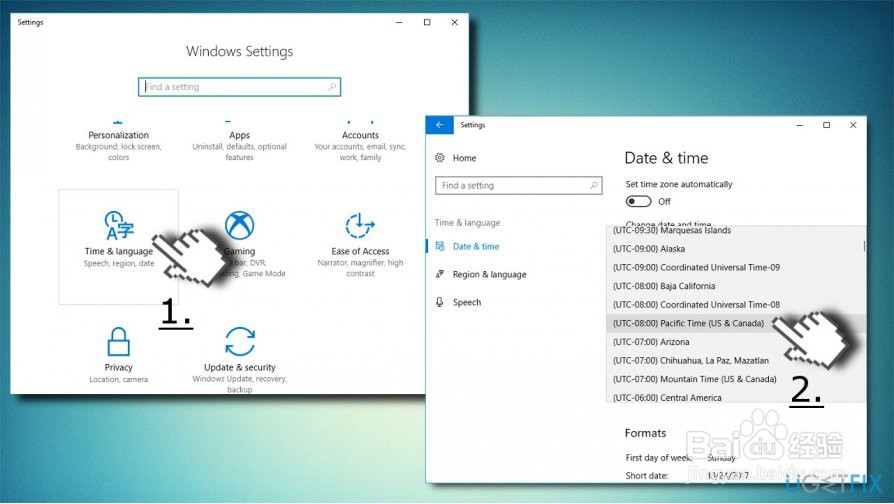
Task: Click the Date & time calendar icon
Action: (x=440, y=246)
